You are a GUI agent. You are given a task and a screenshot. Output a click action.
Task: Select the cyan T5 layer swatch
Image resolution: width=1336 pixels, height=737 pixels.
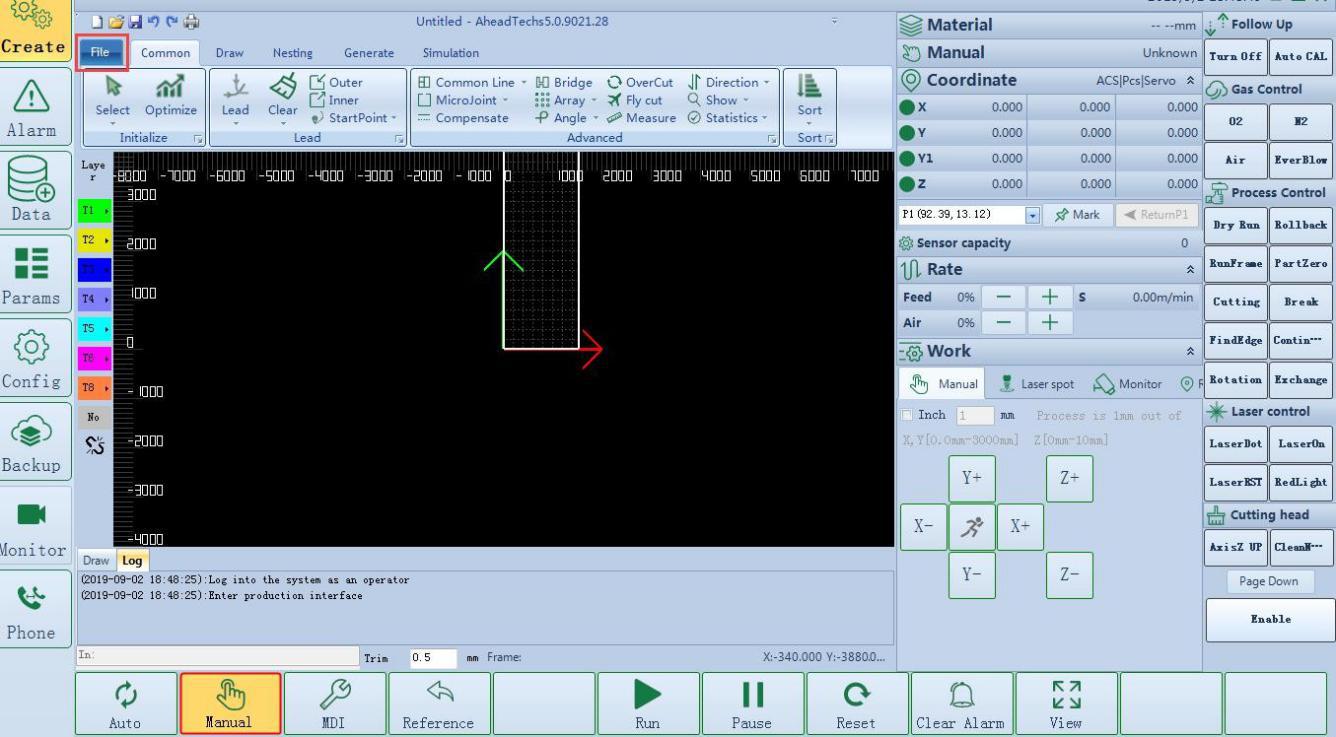tap(95, 327)
